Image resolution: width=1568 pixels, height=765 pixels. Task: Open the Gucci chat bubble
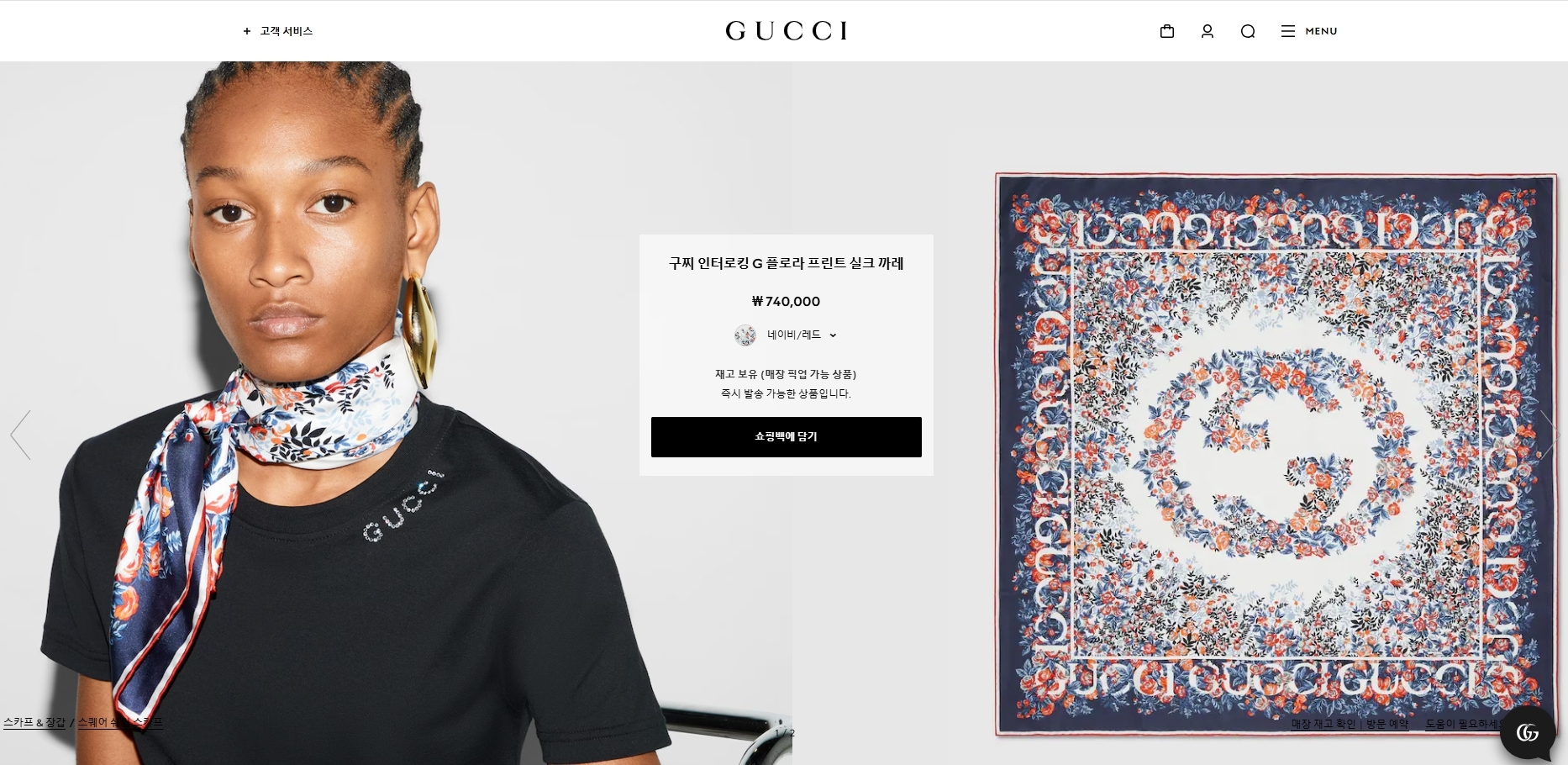pyautogui.click(x=1527, y=732)
